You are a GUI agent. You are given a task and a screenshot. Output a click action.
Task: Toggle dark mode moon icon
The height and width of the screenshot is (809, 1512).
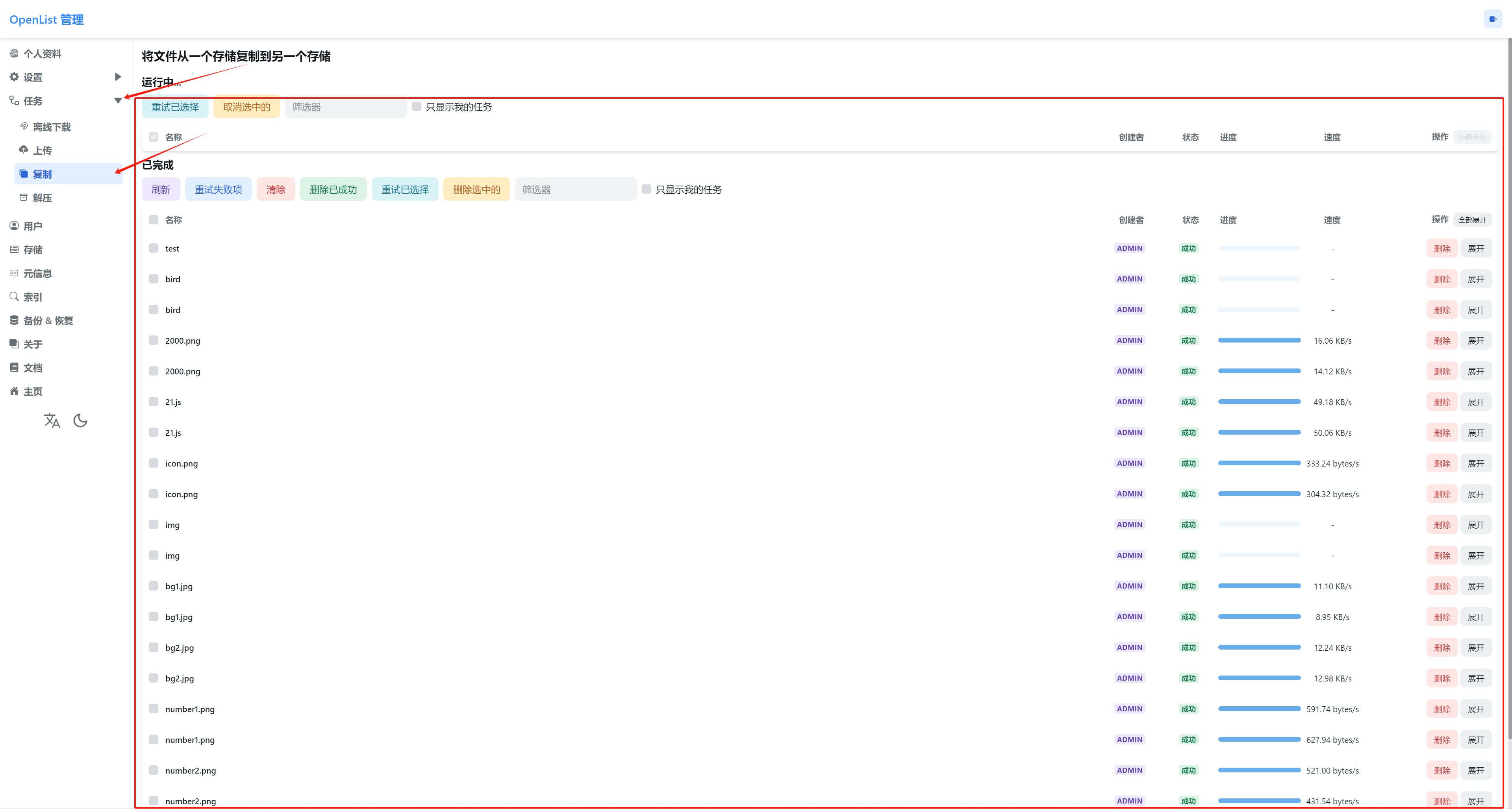[x=80, y=420]
